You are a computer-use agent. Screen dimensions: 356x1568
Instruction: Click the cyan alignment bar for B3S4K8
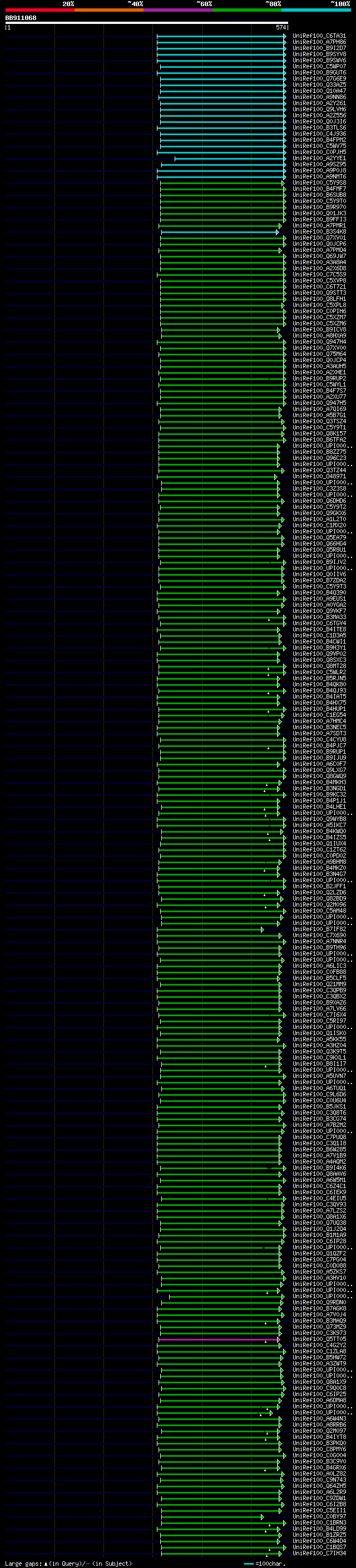click(220, 232)
